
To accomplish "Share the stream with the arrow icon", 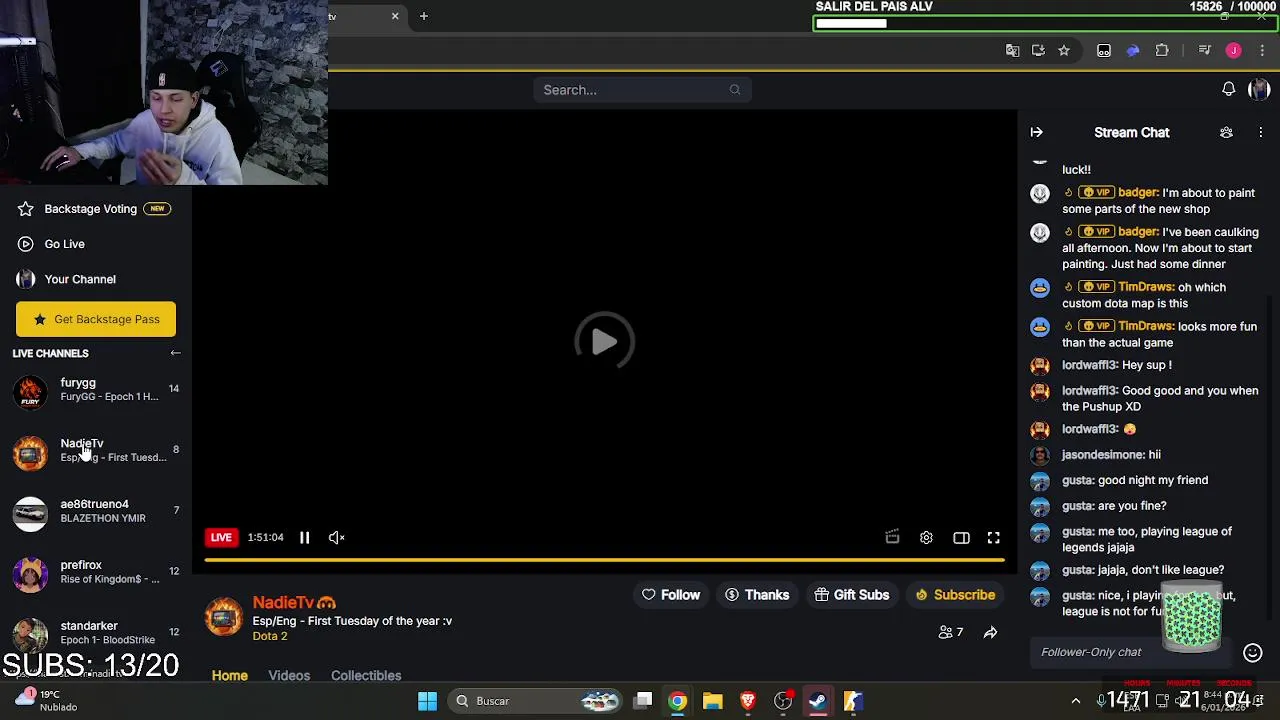I will tap(990, 632).
